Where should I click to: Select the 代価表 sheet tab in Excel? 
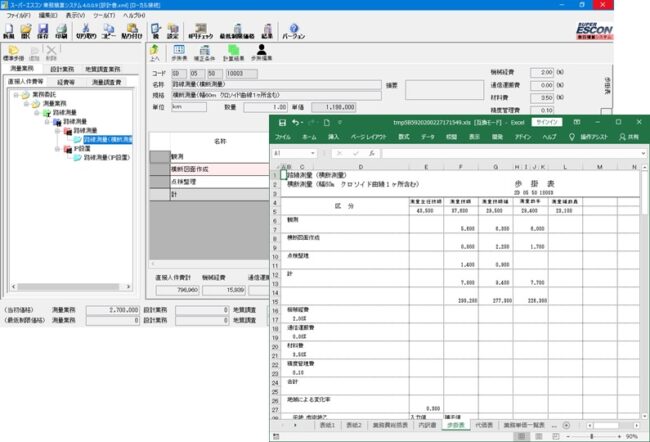point(484,425)
